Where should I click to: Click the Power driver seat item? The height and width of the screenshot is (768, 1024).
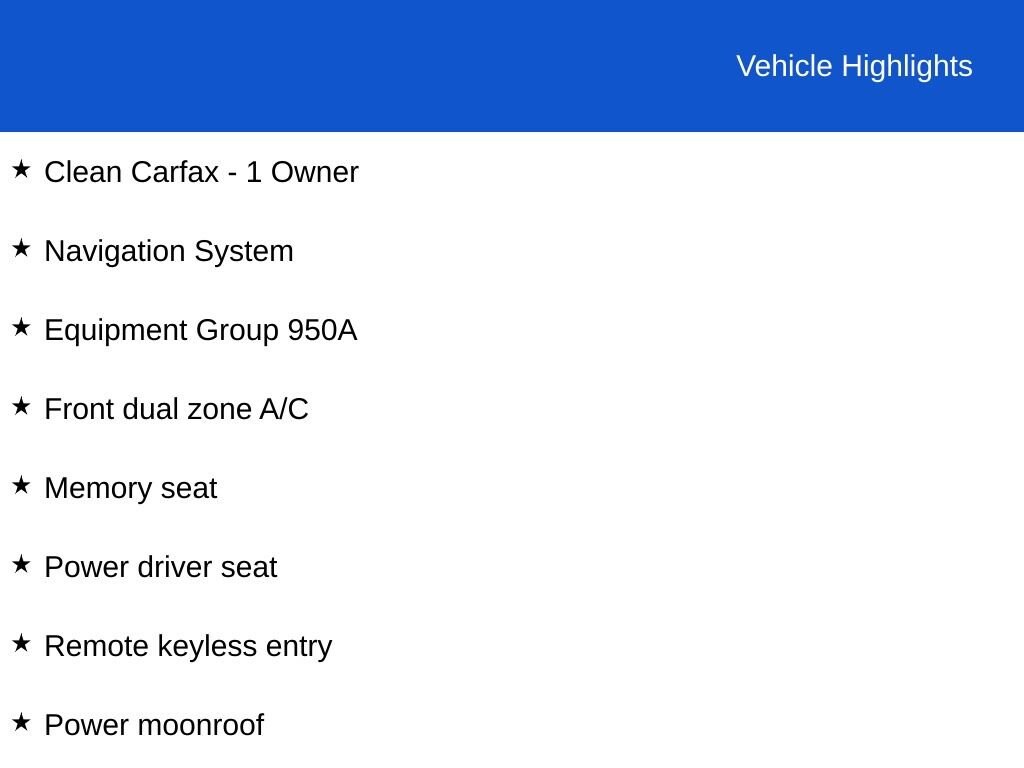pos(161,568)
